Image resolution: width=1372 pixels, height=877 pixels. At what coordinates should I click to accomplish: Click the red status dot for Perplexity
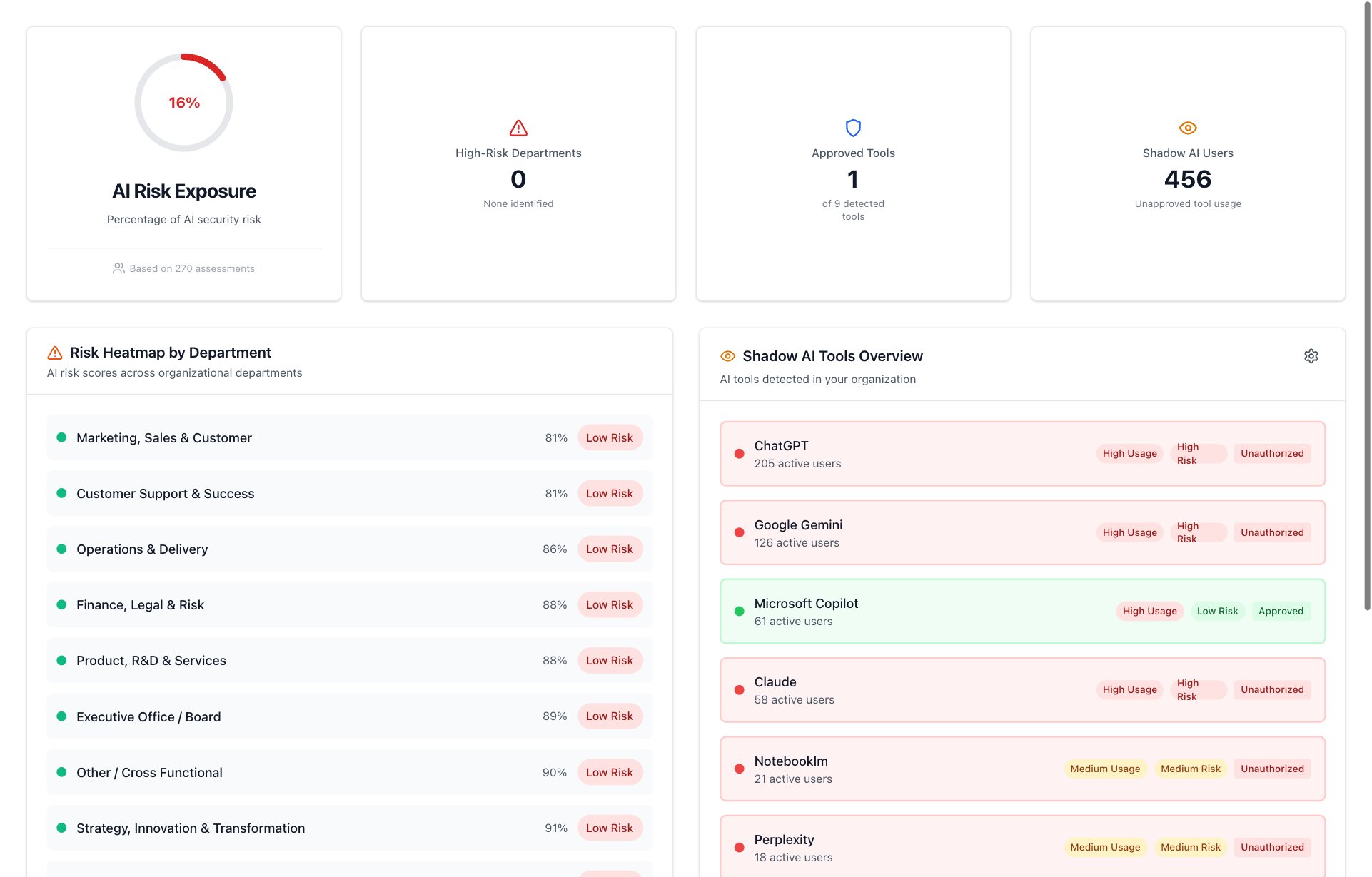tap(739, 847)
